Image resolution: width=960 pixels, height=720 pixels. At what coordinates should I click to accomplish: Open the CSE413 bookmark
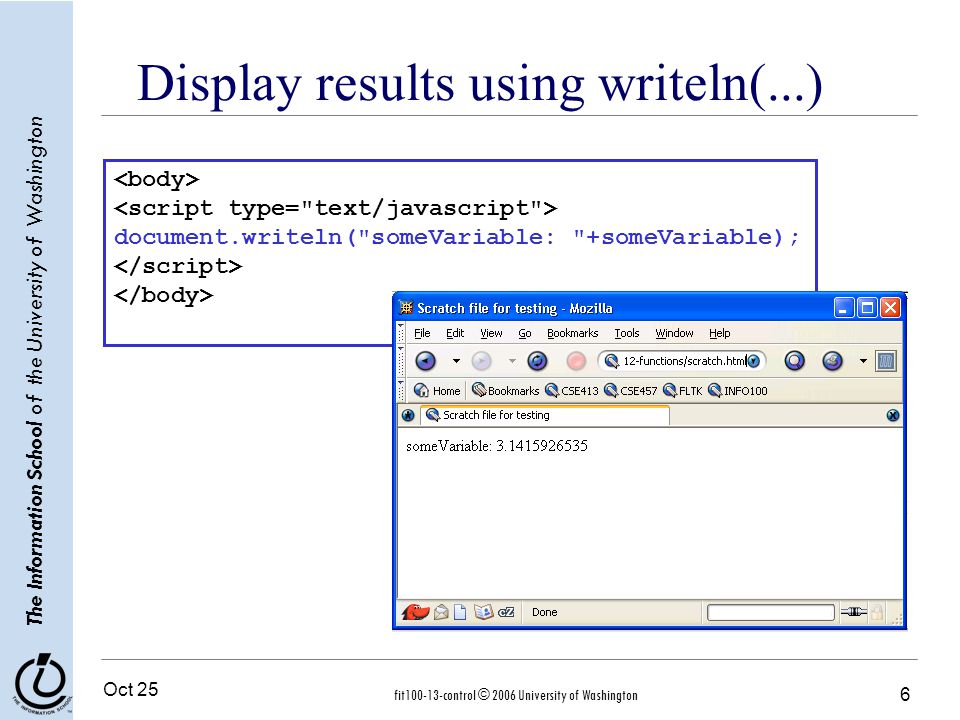click(x=572, y=391)
